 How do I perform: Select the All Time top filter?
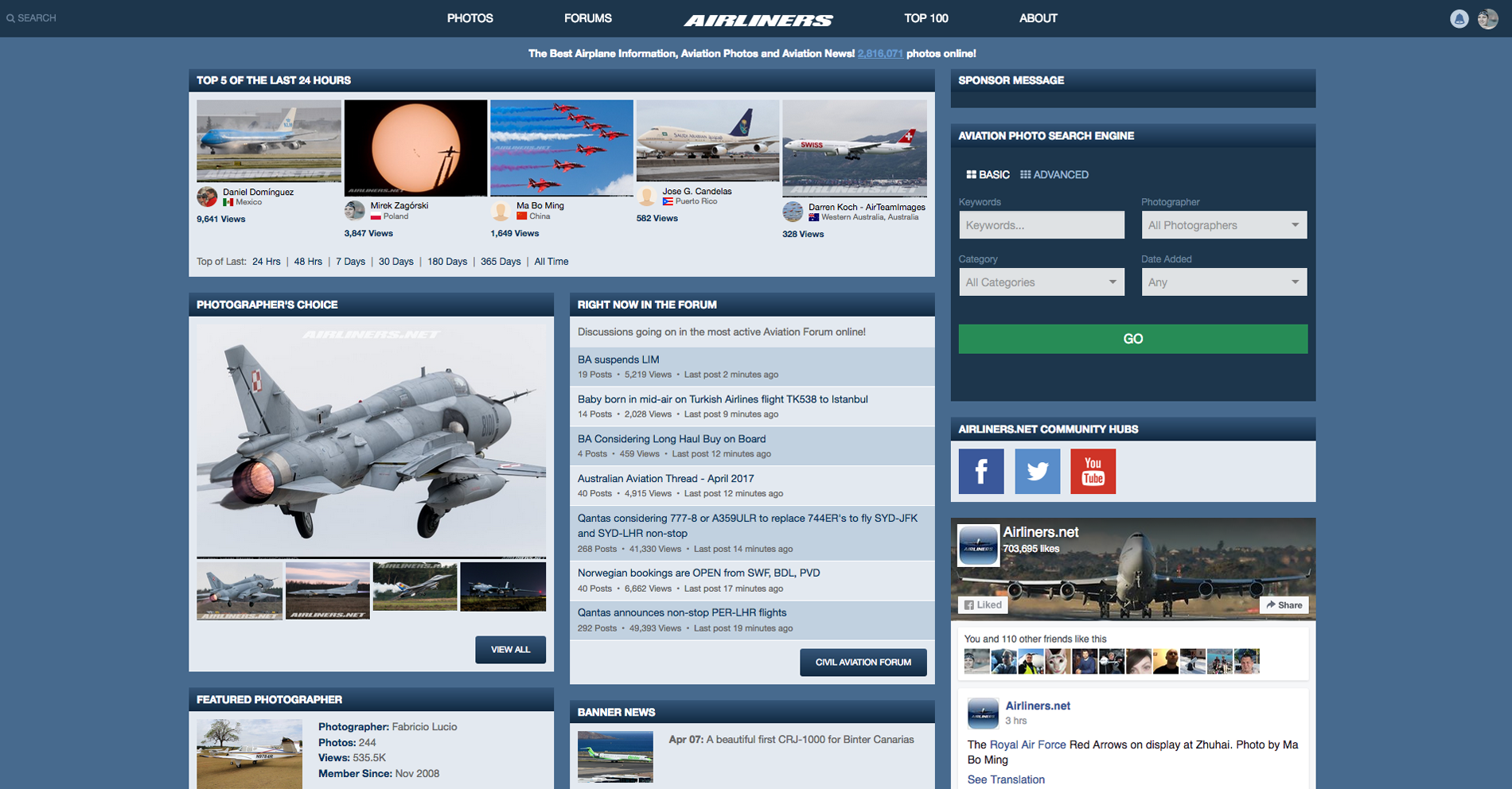[551, 262]
